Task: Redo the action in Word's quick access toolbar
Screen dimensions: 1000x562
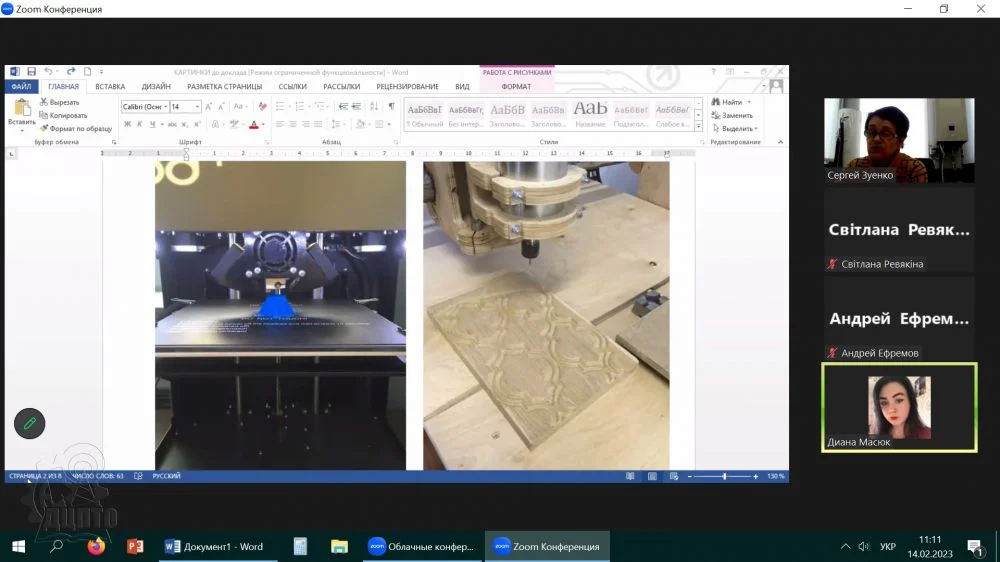Action: [71, 71]
